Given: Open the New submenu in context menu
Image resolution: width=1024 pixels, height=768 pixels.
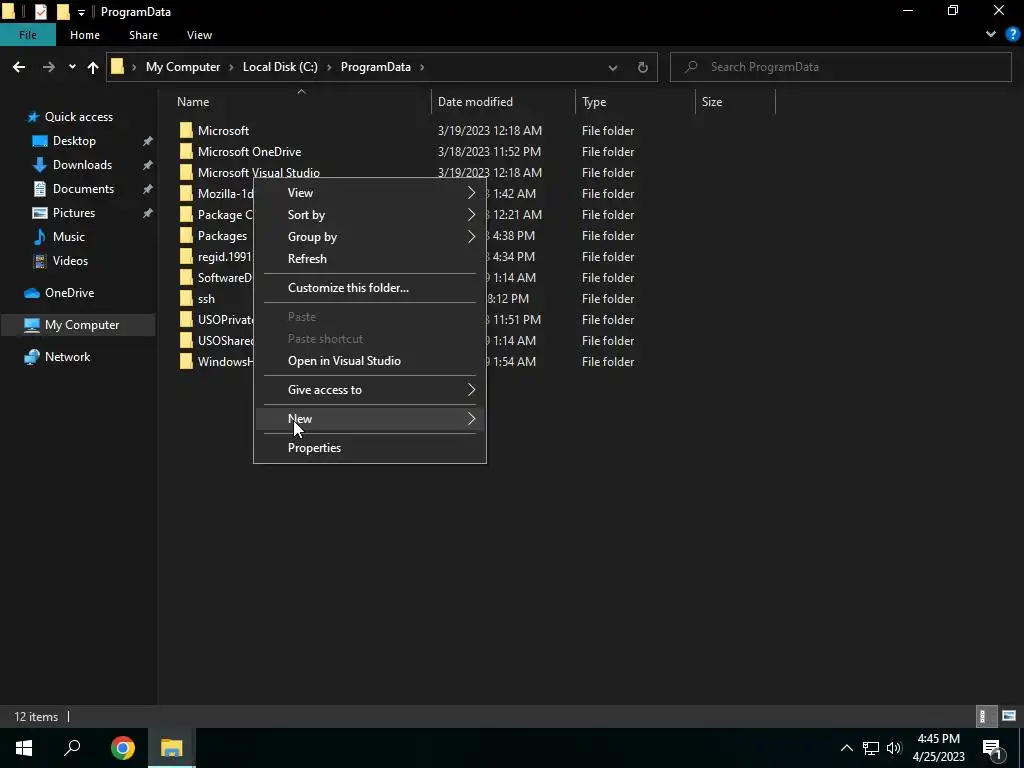Looking at the screenshot, I should 370,419.
